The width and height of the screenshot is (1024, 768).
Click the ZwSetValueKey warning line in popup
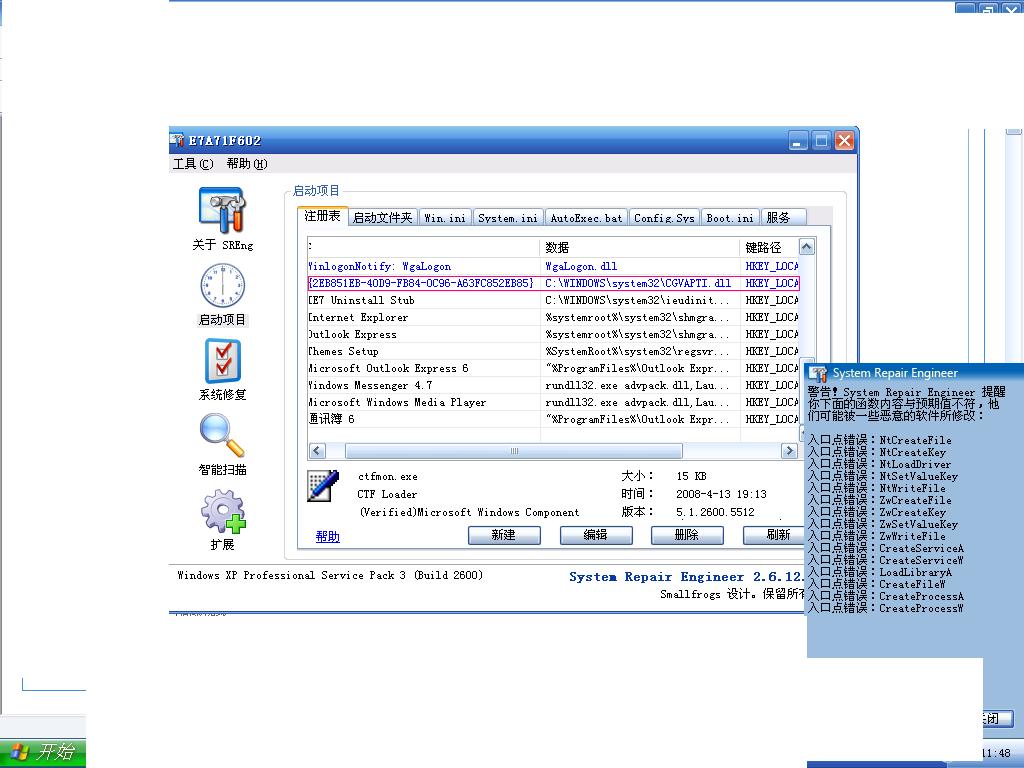coord(883,524)
